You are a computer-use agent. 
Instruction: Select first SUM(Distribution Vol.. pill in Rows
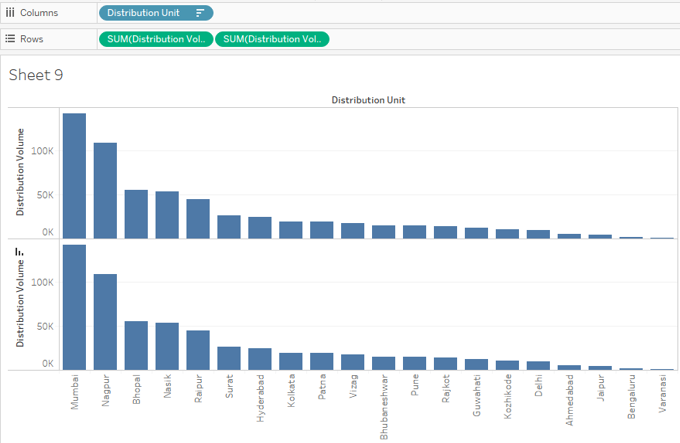pos(156,39)
